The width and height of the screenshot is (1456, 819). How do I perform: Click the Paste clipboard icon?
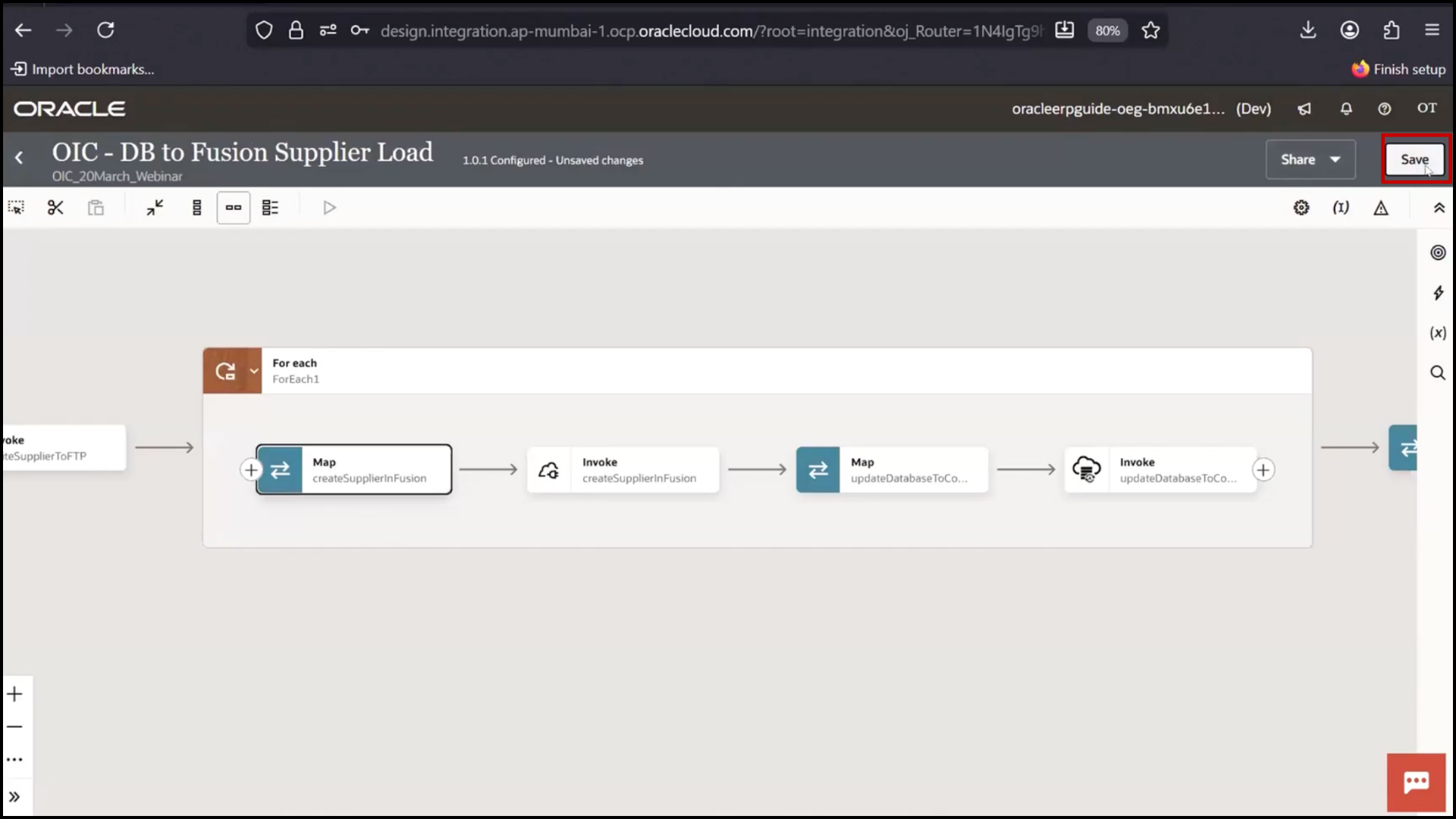click(96, 208)
